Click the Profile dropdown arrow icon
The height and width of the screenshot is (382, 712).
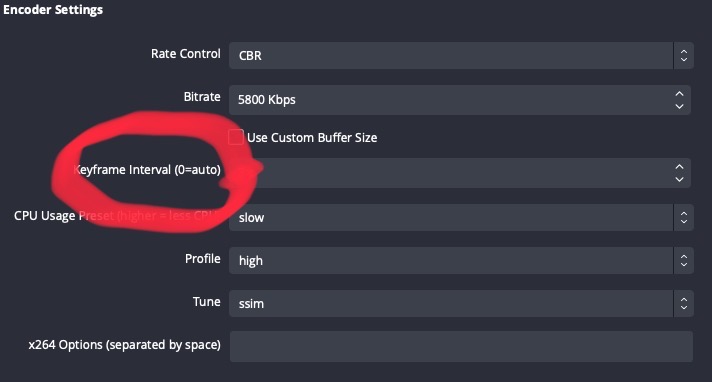click(683, 261)
